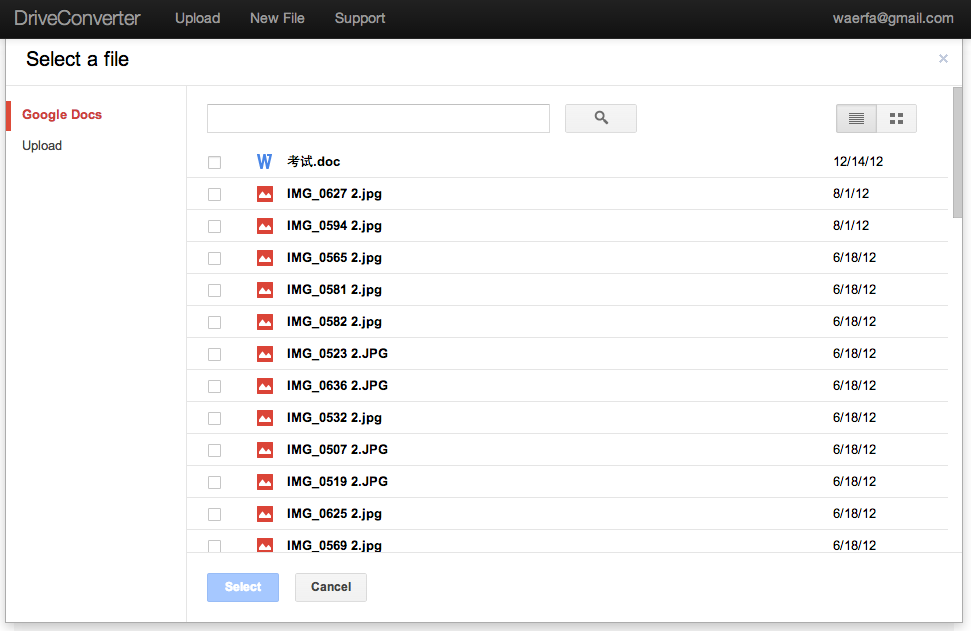Viewport: 971px width, 631px height.
Task: Click the file search text field
Action: click(x=378, y=118)
